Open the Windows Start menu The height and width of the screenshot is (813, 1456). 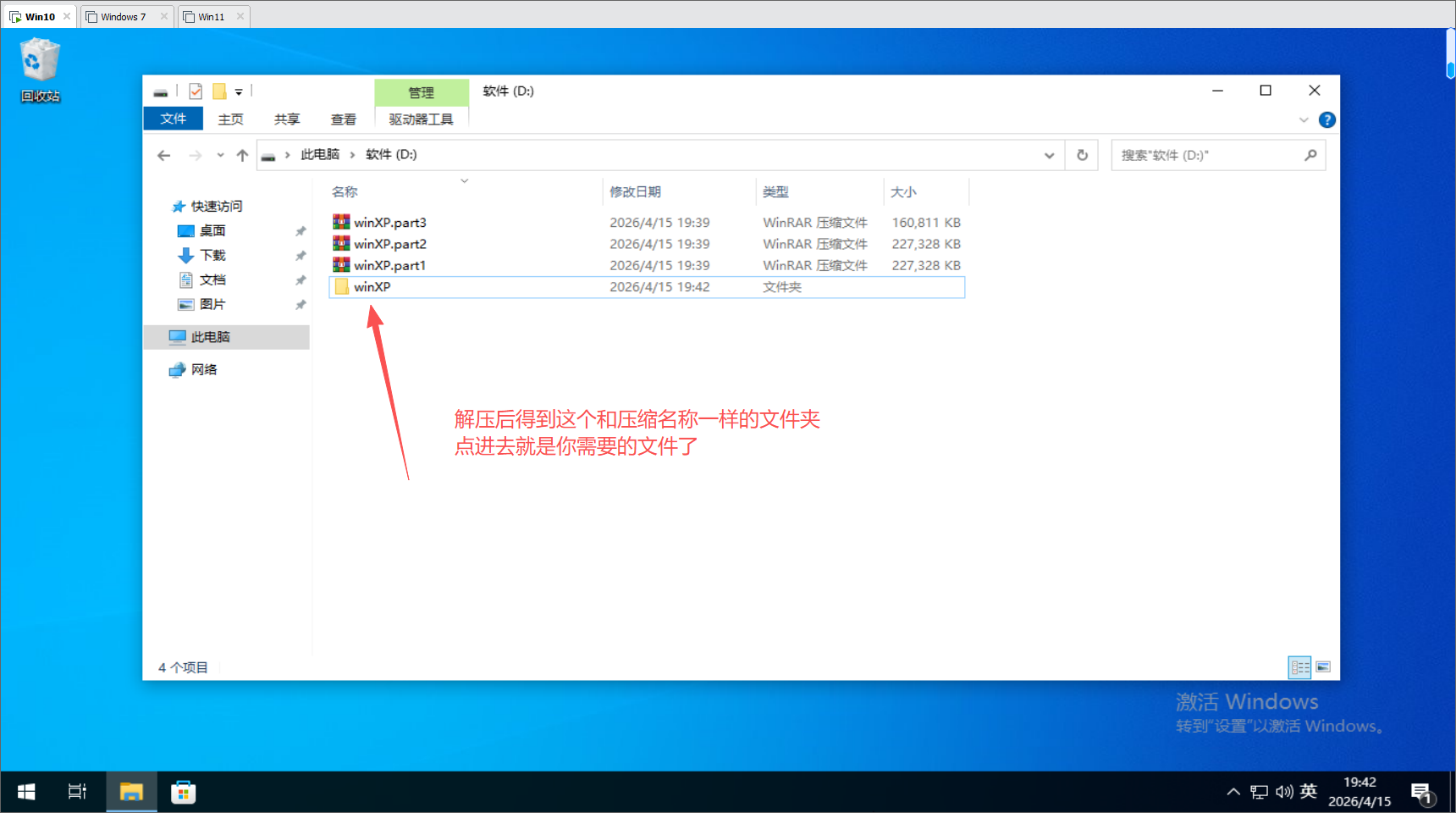26,792
